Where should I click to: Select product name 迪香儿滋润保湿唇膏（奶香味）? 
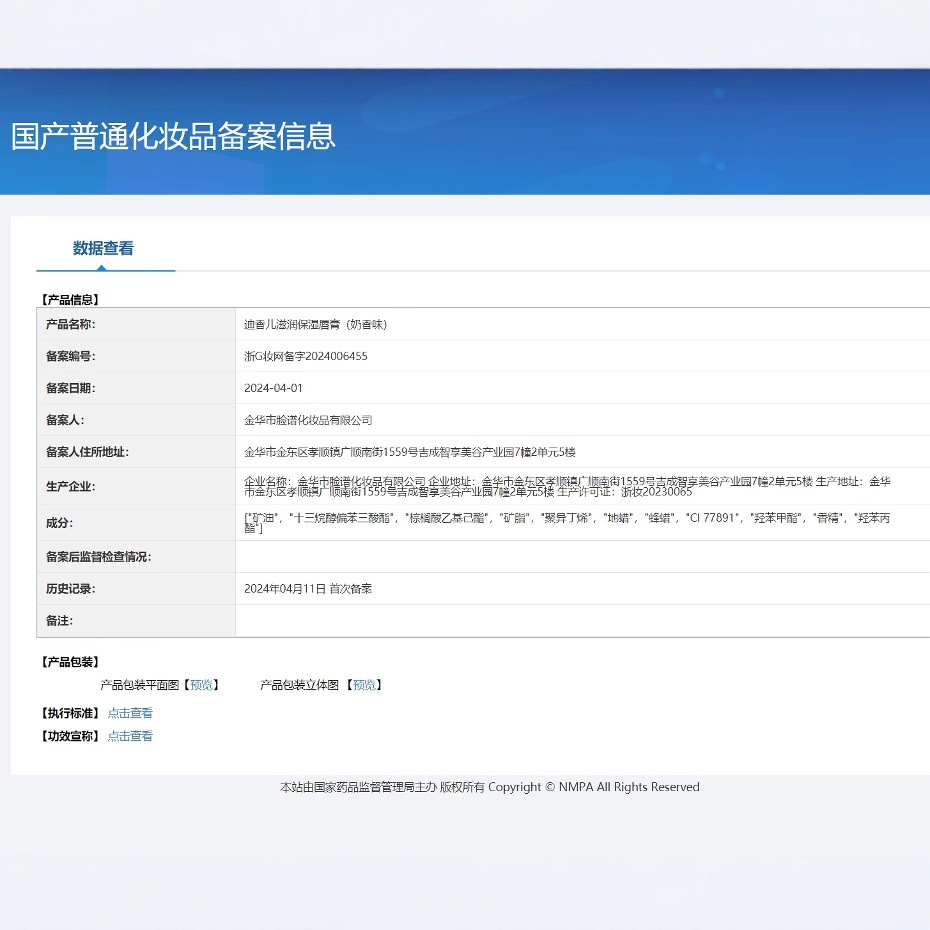point(316,324)
